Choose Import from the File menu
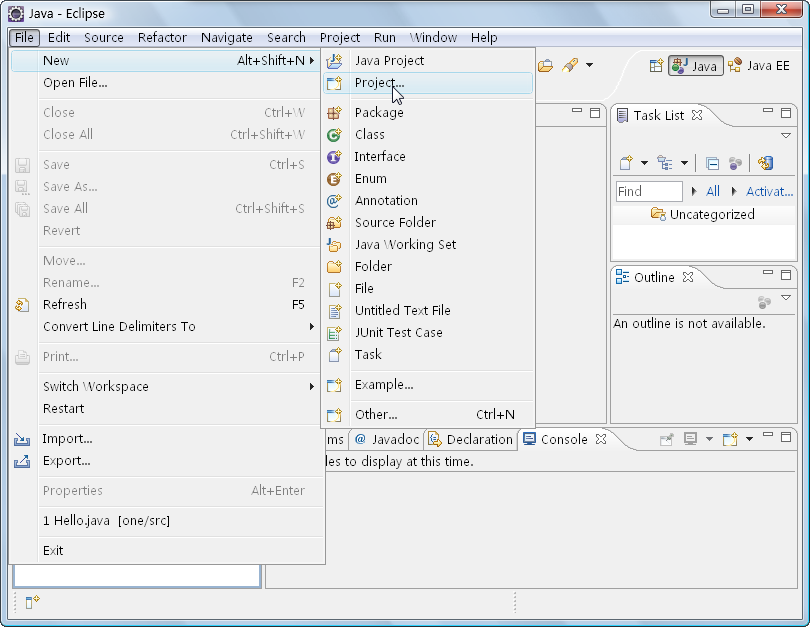The width and height of the screenshot is (810, 627). coord(67,438)
